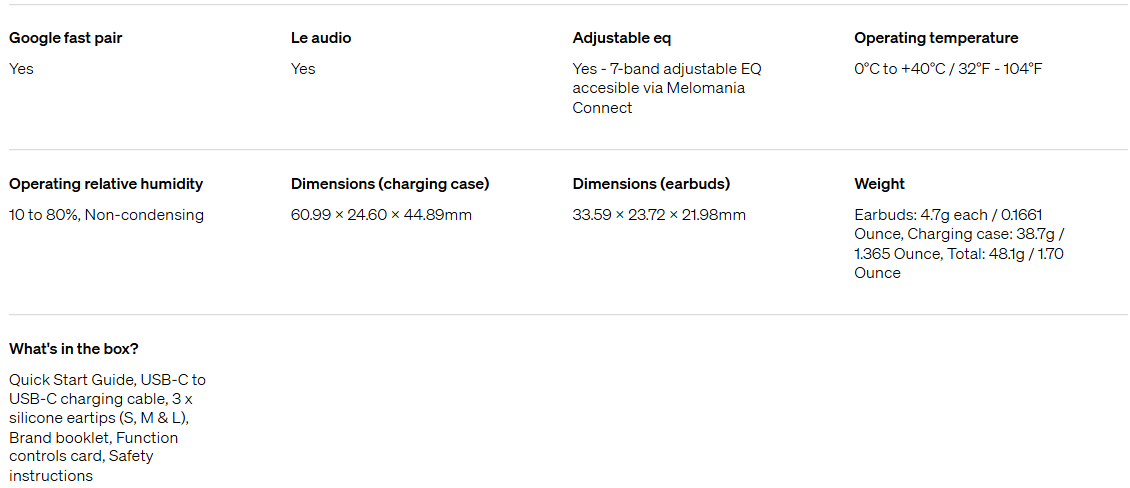Click the Dimensions (earbuds) heading
This screenshot has width=1130, height=488.
651,184
